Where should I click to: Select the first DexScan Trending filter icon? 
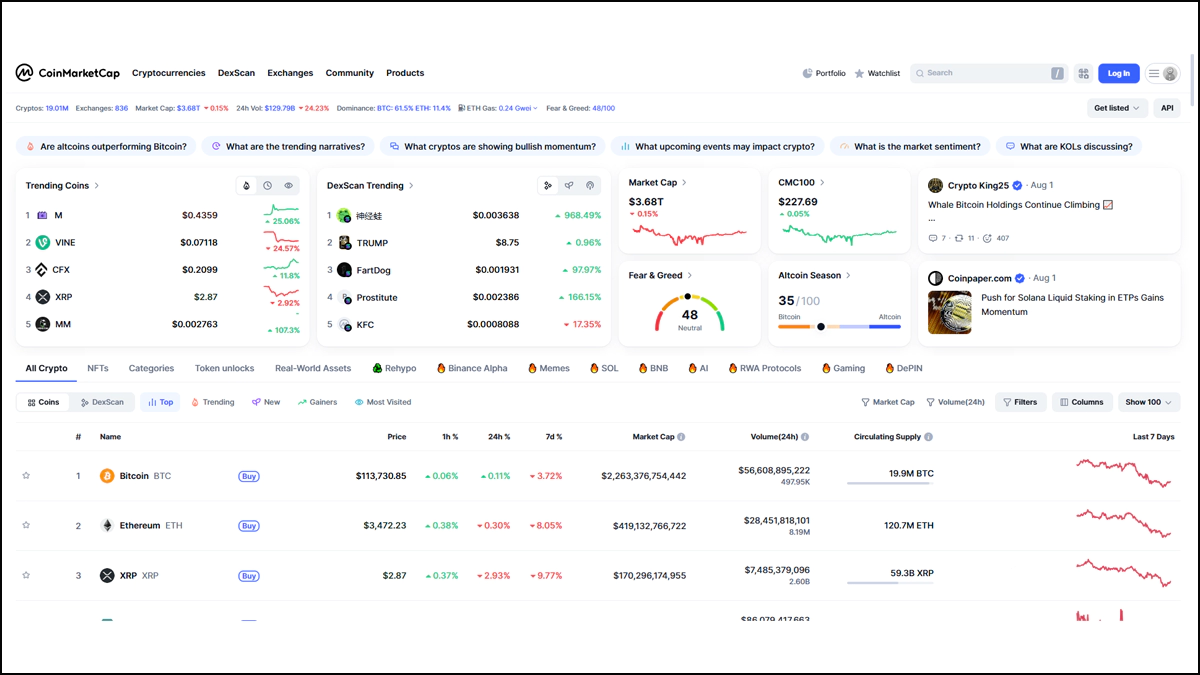click(548, 186)
